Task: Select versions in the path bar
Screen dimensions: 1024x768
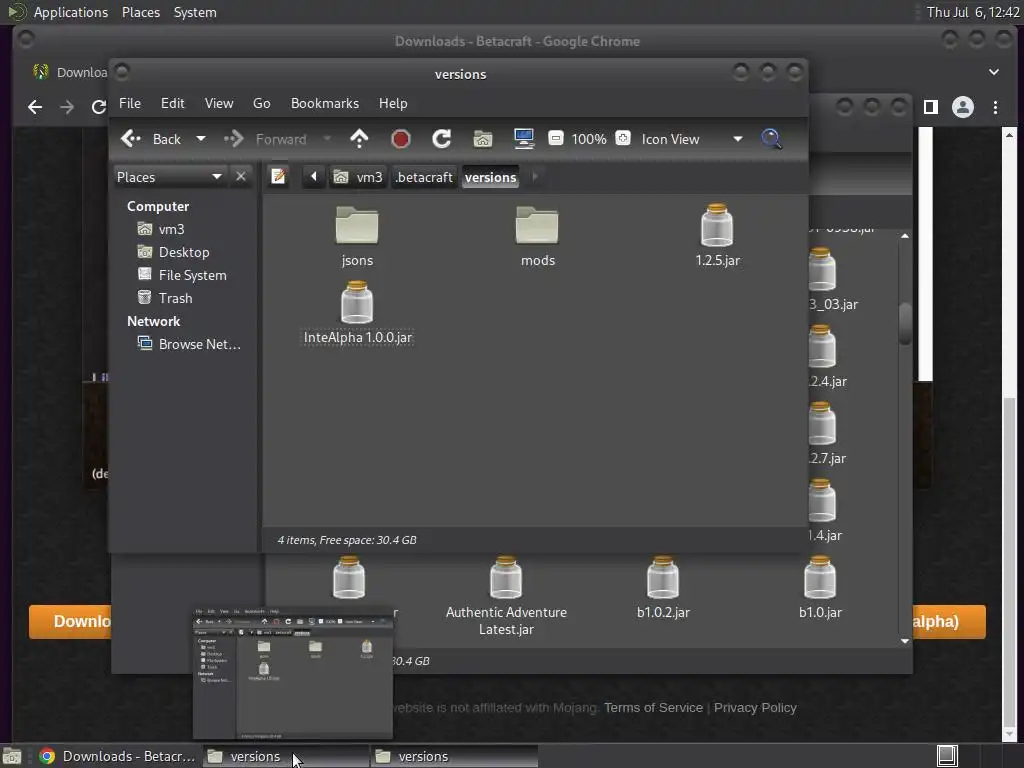Action: point(490,177)
